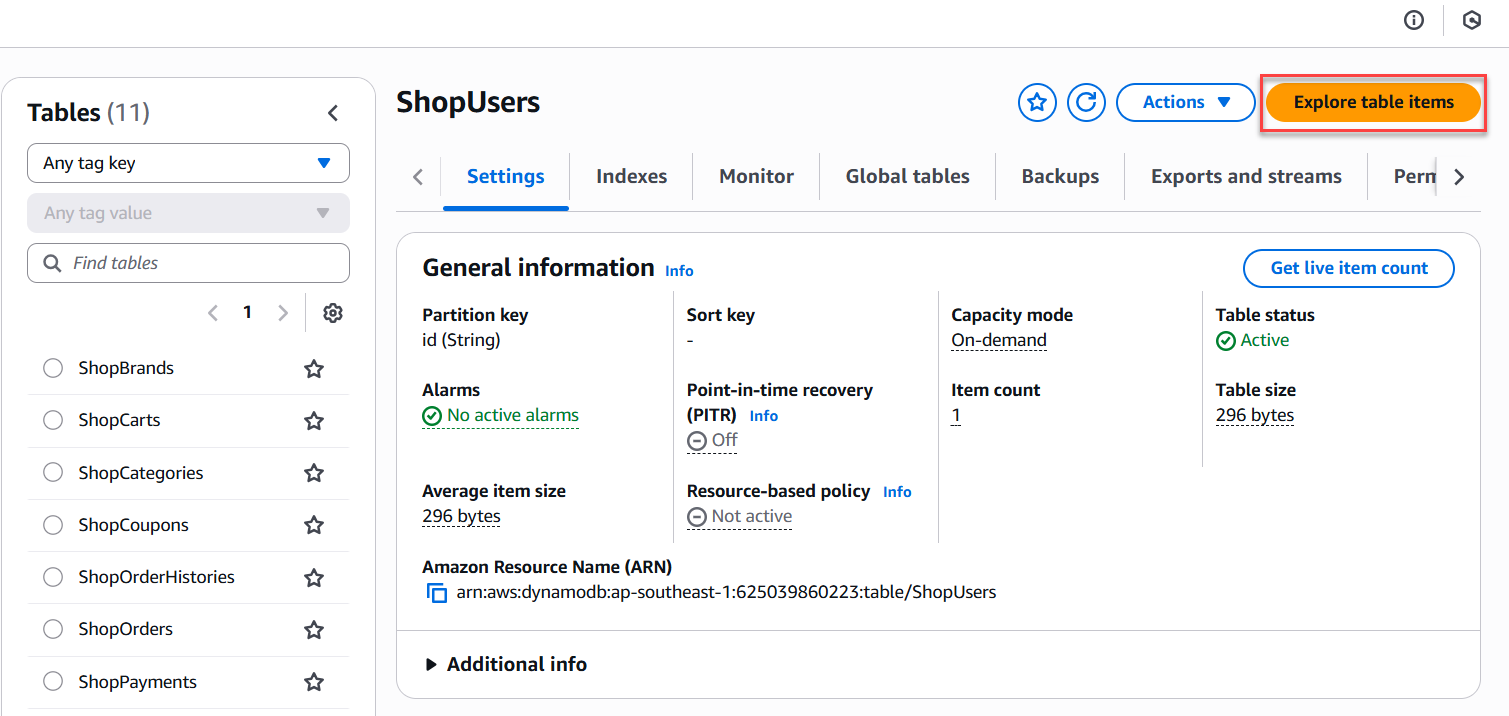Collapse the Tables side panel
Viewport: 1509px width, 716px height.
(334, 113)
